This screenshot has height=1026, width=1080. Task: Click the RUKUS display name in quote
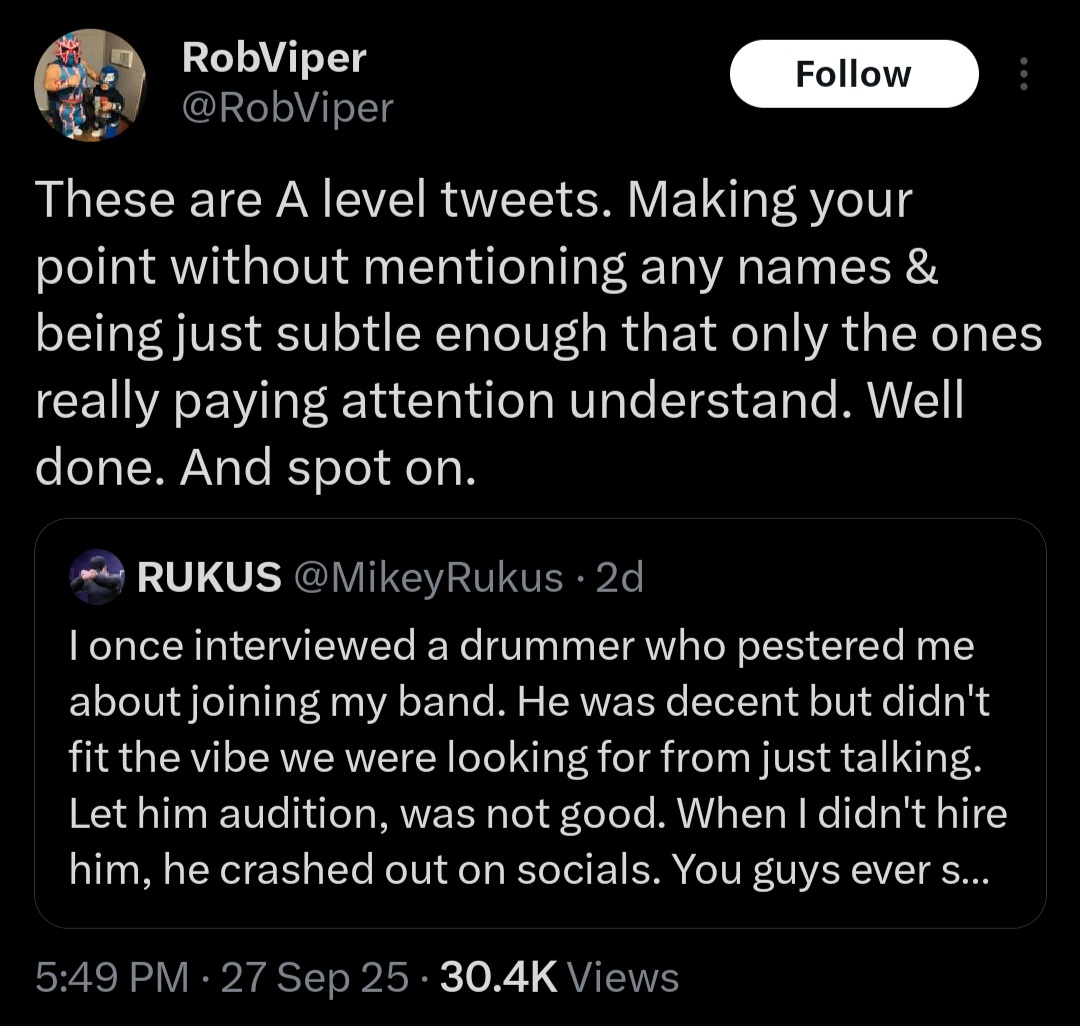pos(208,577)
